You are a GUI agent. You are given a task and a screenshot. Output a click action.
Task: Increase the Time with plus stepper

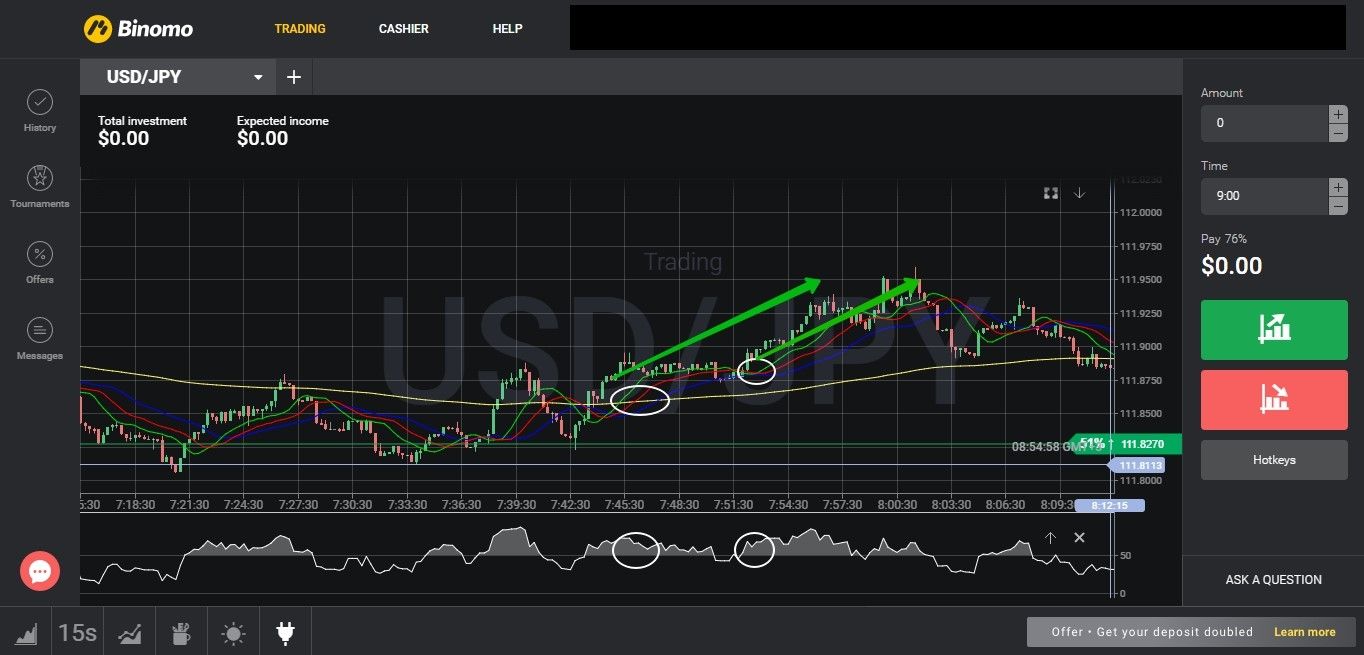pyautogui.click(x=1339, y=187)
